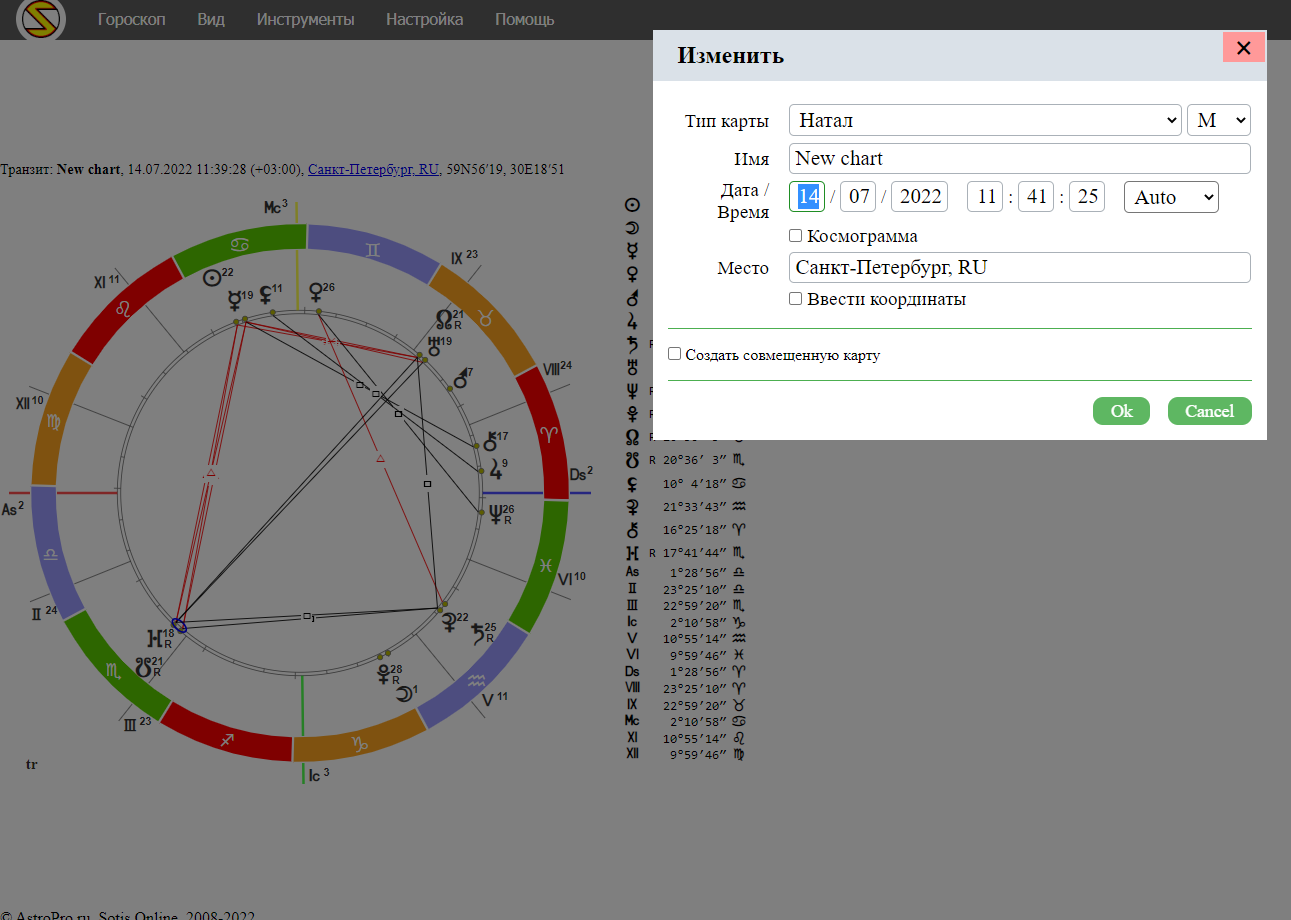Screen dimensions: 1291x920
Task: Open the Инструменты menu
Action: point(305,20)
